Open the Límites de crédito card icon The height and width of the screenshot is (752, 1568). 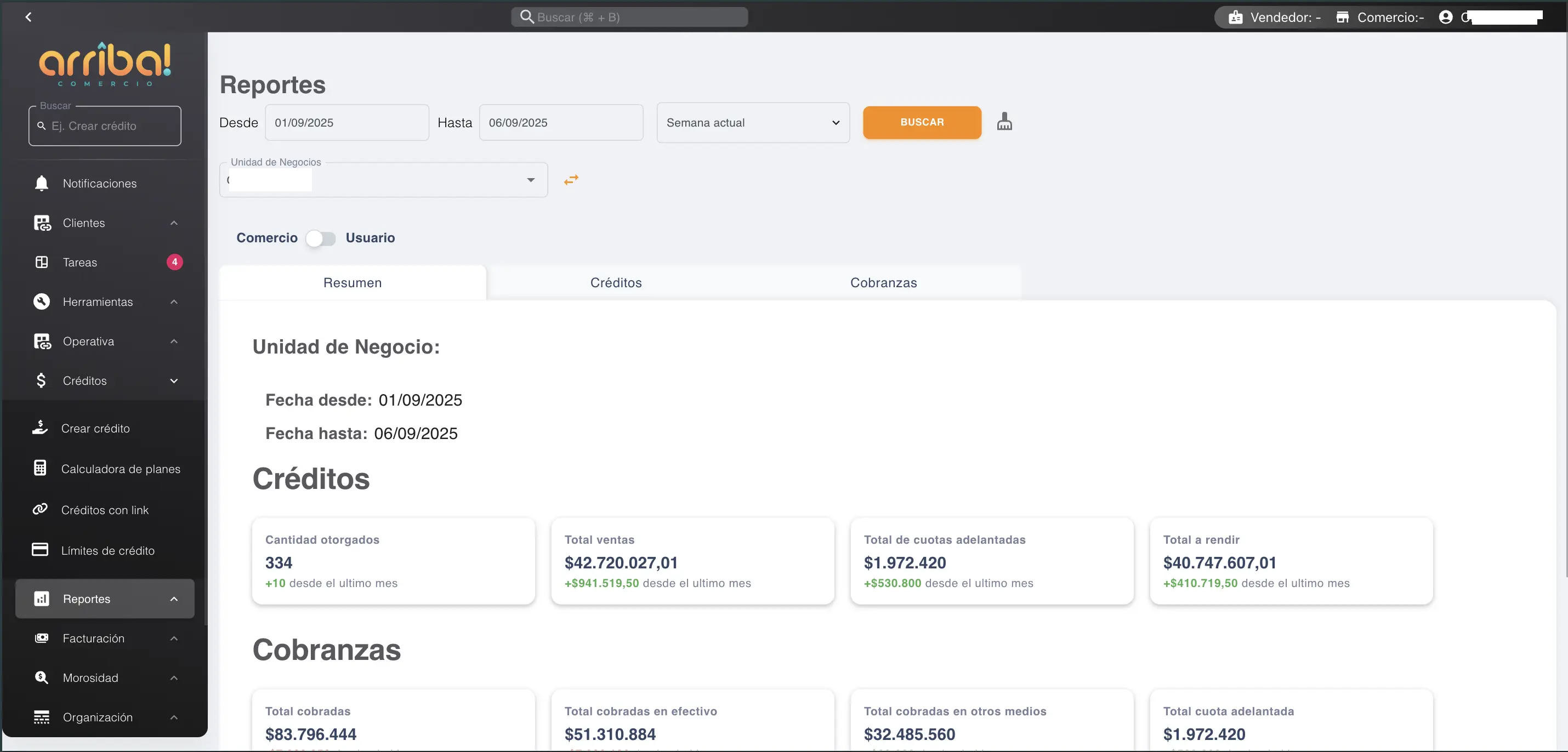pyautogui.click(x=40, y=549)
